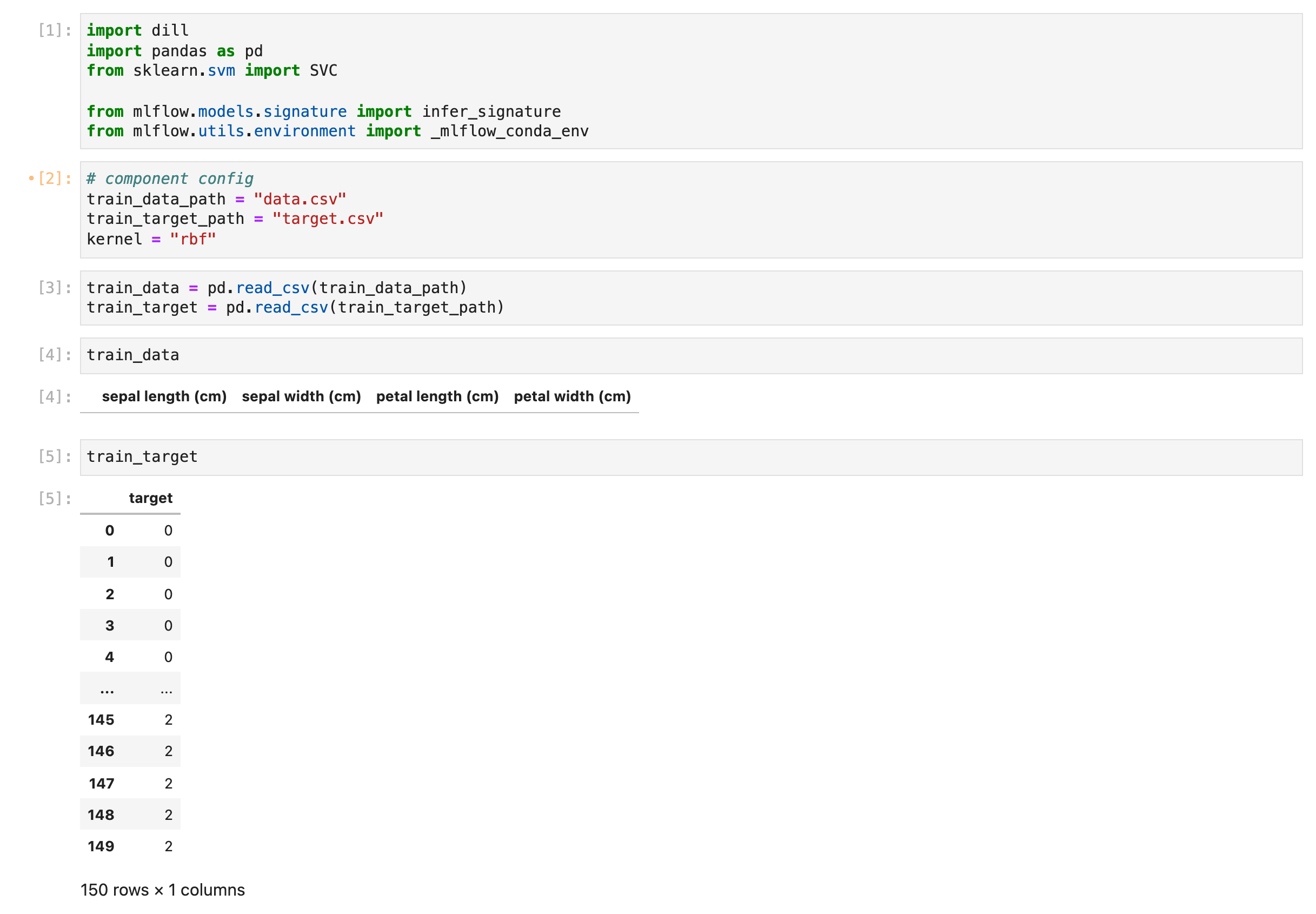Viewport: 1316px width, 914px height.
Task: Click the 'sepal width (cm)' column header
Action: tap(301, 396)
